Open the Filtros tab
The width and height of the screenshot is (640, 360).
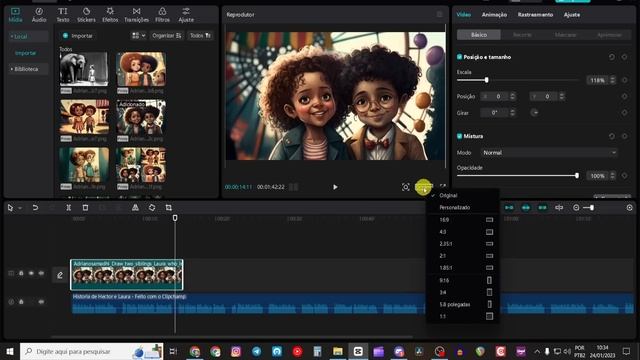coord(162,15)
